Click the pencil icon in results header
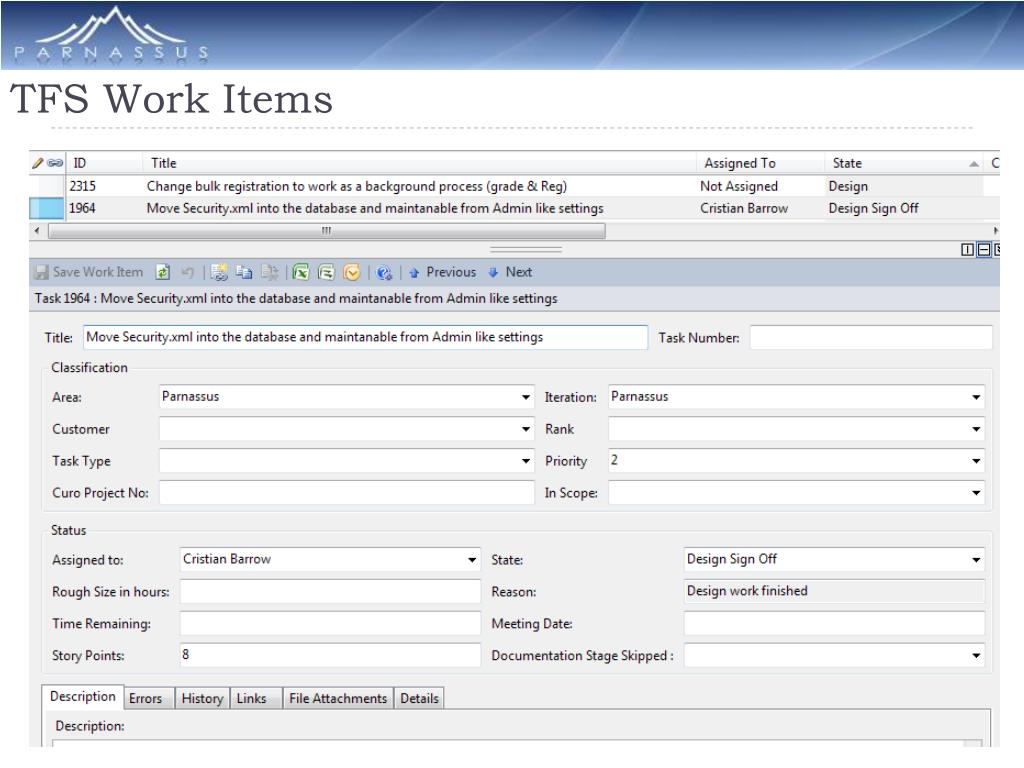This screenshot has height=768, width=1024. point(38,163)
